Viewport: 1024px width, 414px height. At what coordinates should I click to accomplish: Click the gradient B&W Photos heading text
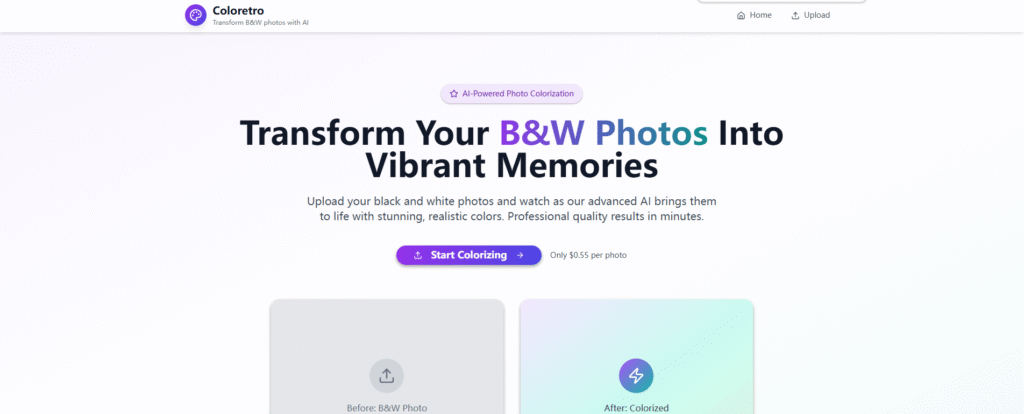[604, 133]
